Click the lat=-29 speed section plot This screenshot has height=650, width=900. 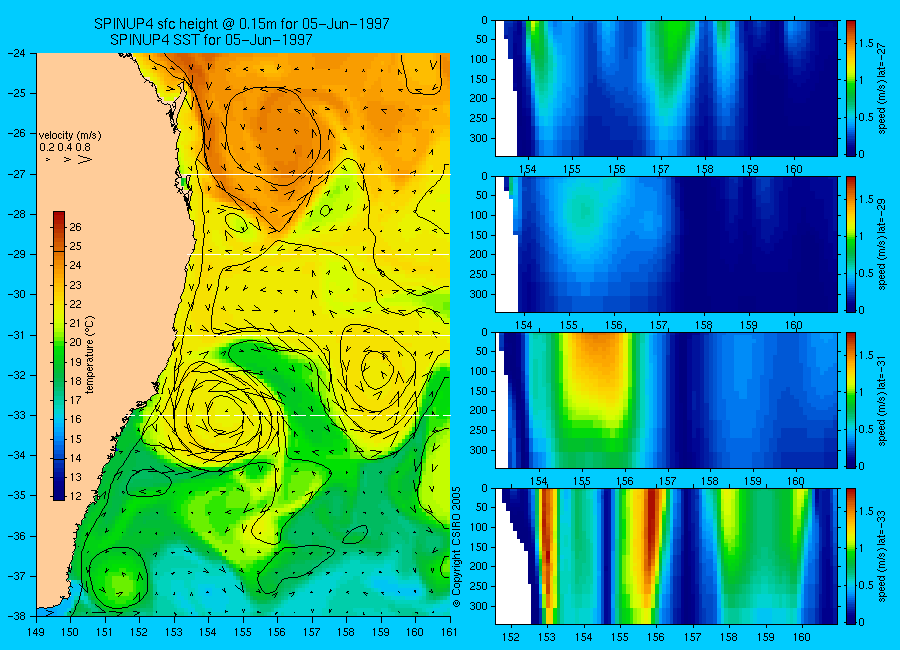point(666,244)
